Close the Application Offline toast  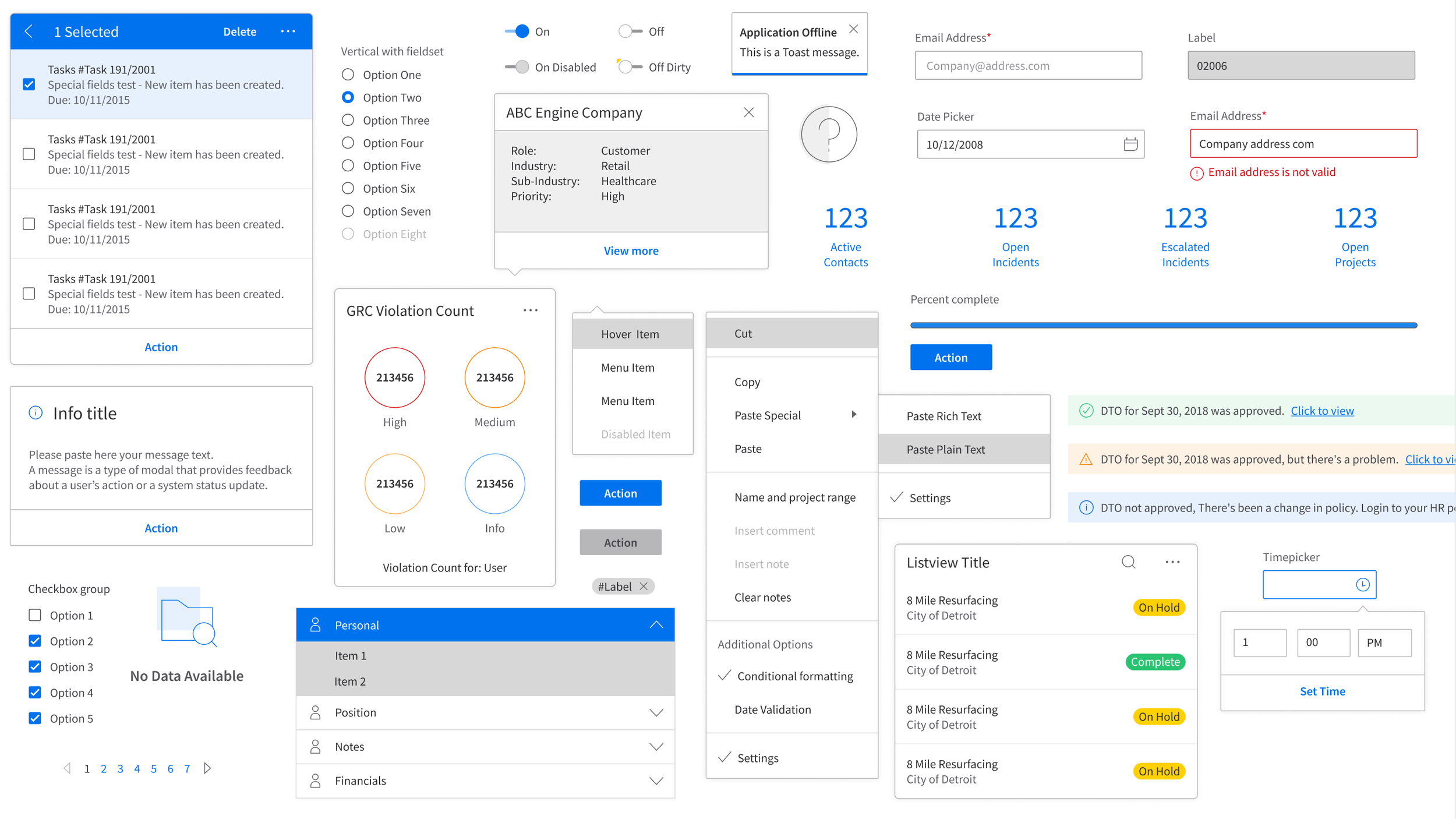pyautogui.click(x=853, y=29)
